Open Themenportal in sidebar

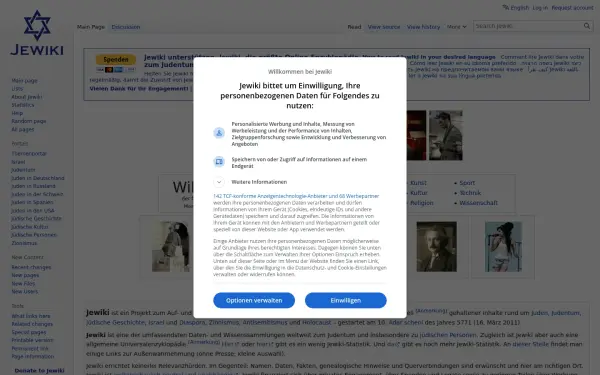29,153
